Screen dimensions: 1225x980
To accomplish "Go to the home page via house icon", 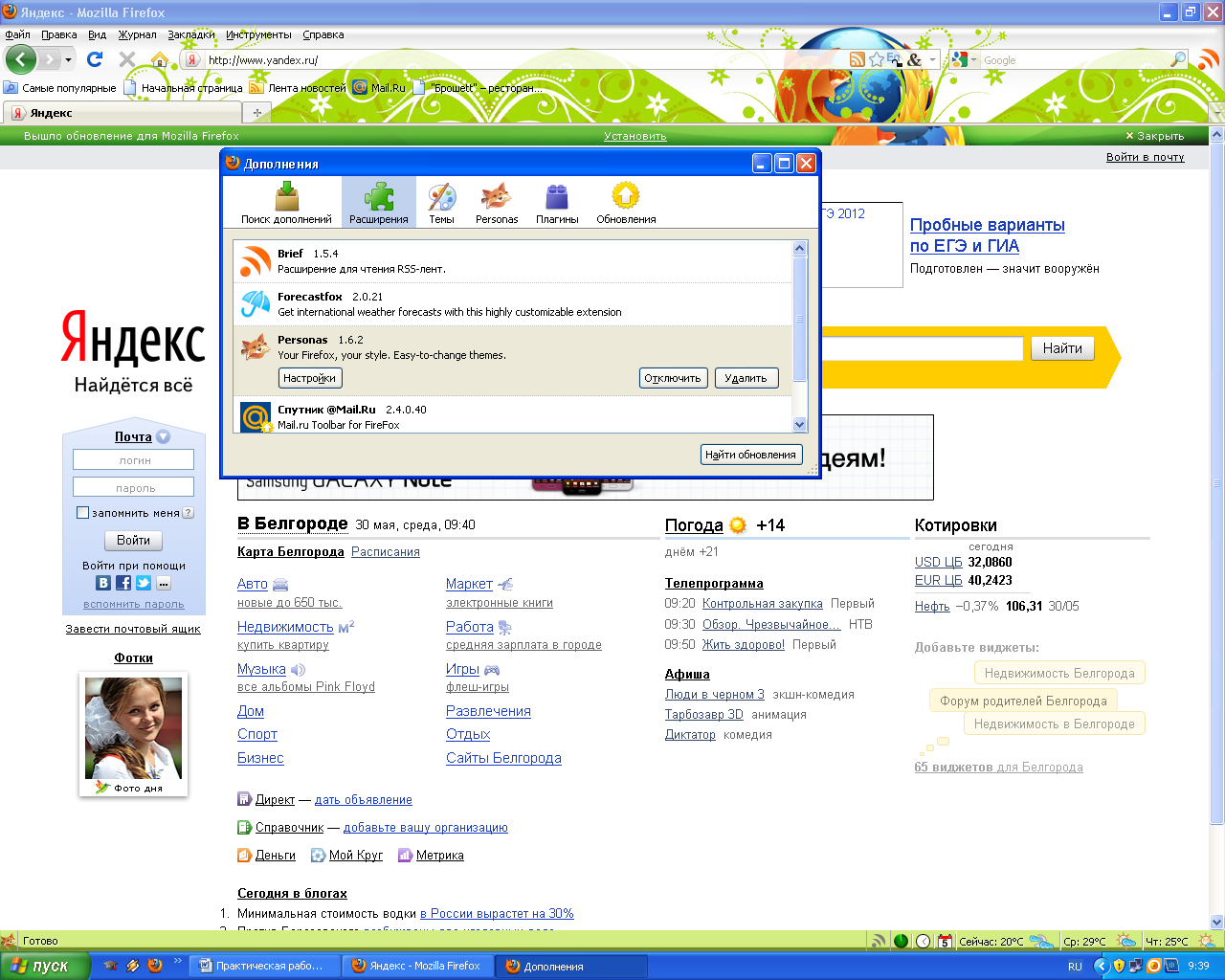I will [159, 60].
